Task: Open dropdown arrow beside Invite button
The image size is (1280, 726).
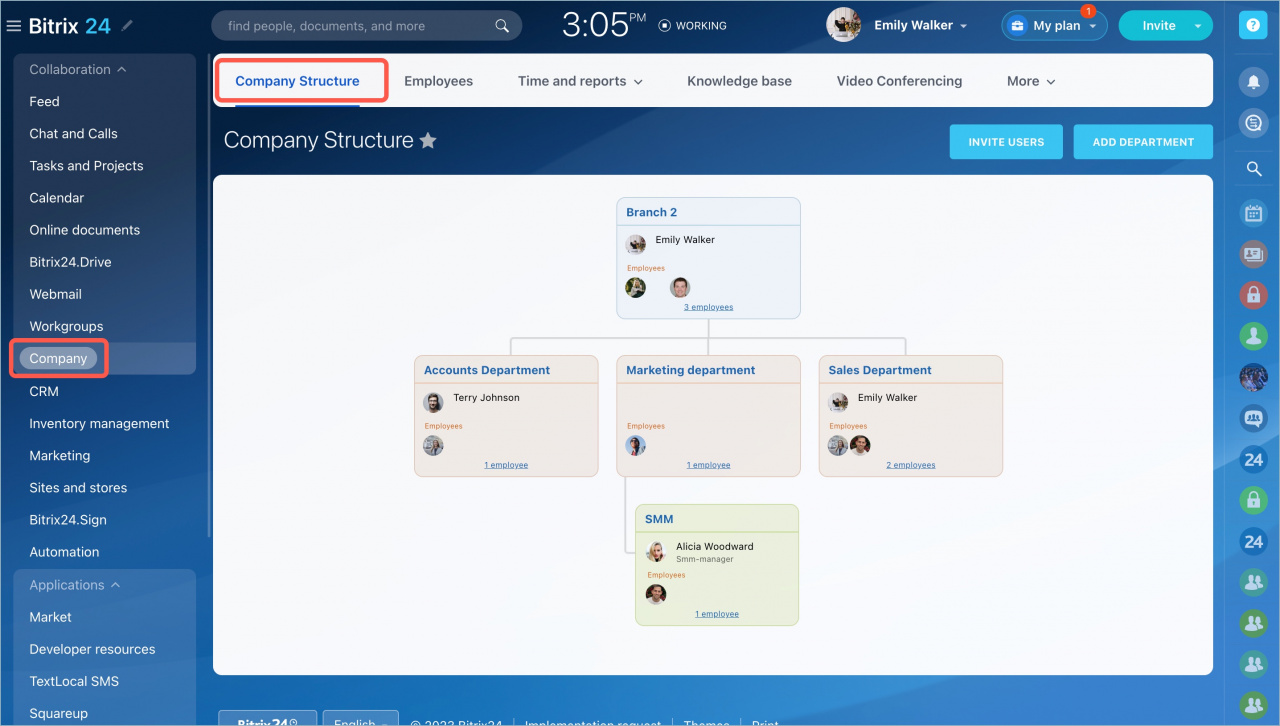Action: tap(1198, 26)
